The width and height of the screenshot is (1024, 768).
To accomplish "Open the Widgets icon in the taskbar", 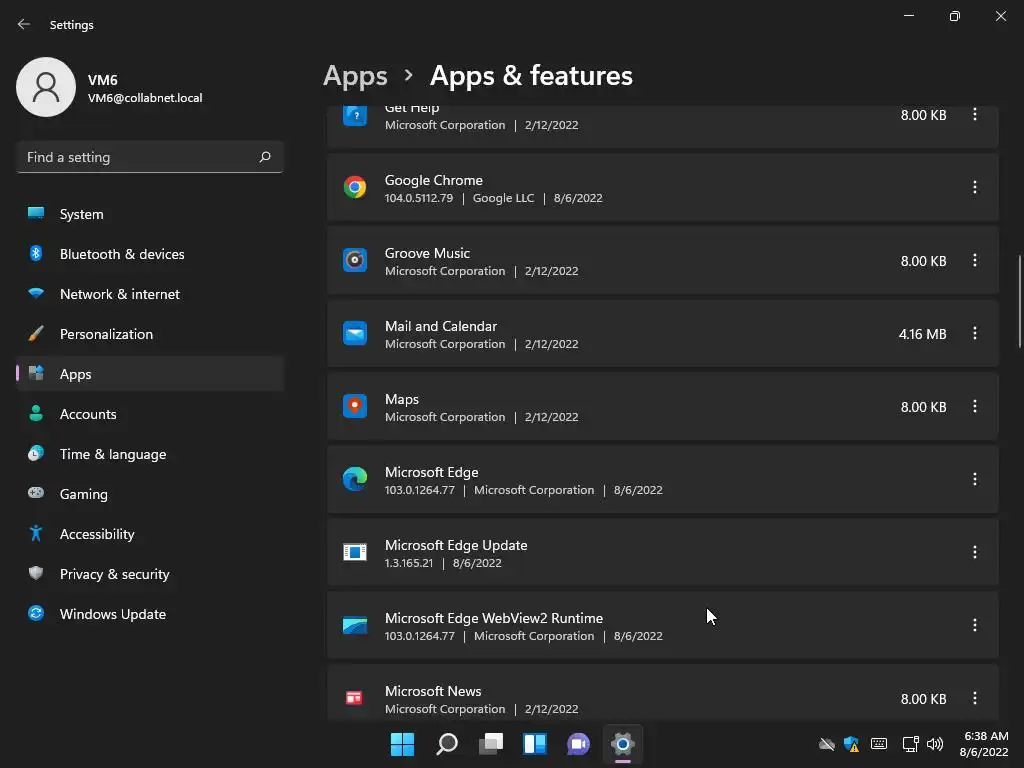I will tap(534, 744).
